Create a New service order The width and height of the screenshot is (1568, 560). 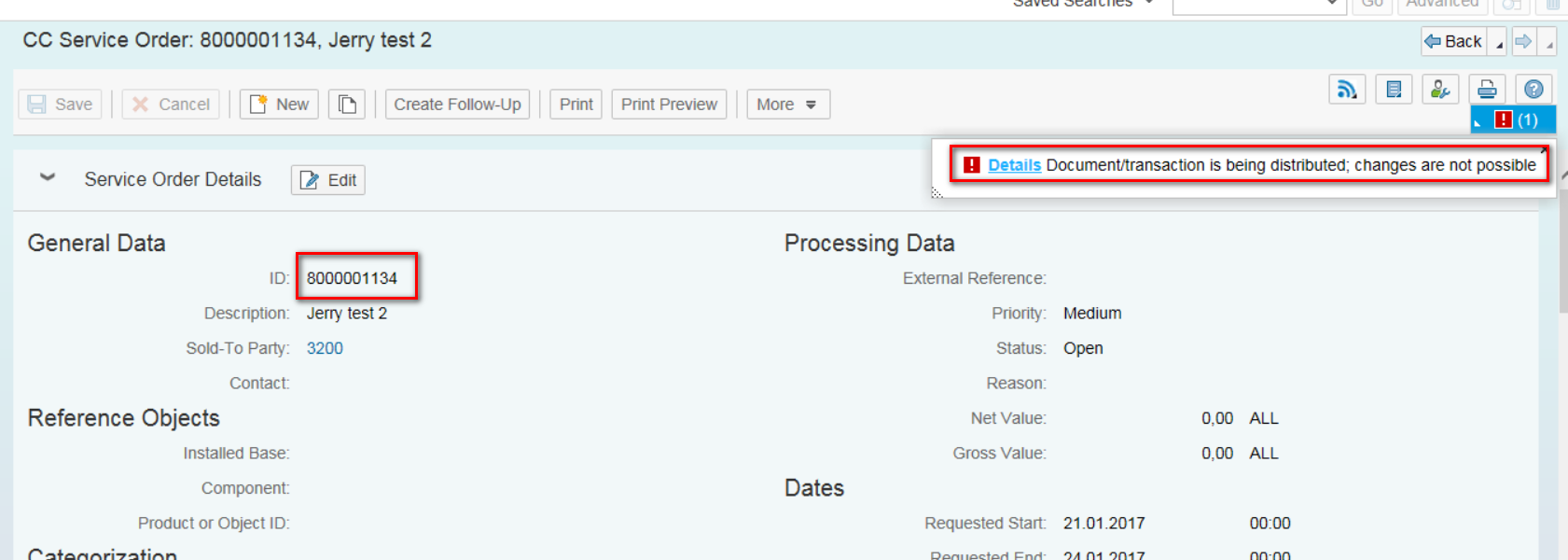[x=279, y=105]
